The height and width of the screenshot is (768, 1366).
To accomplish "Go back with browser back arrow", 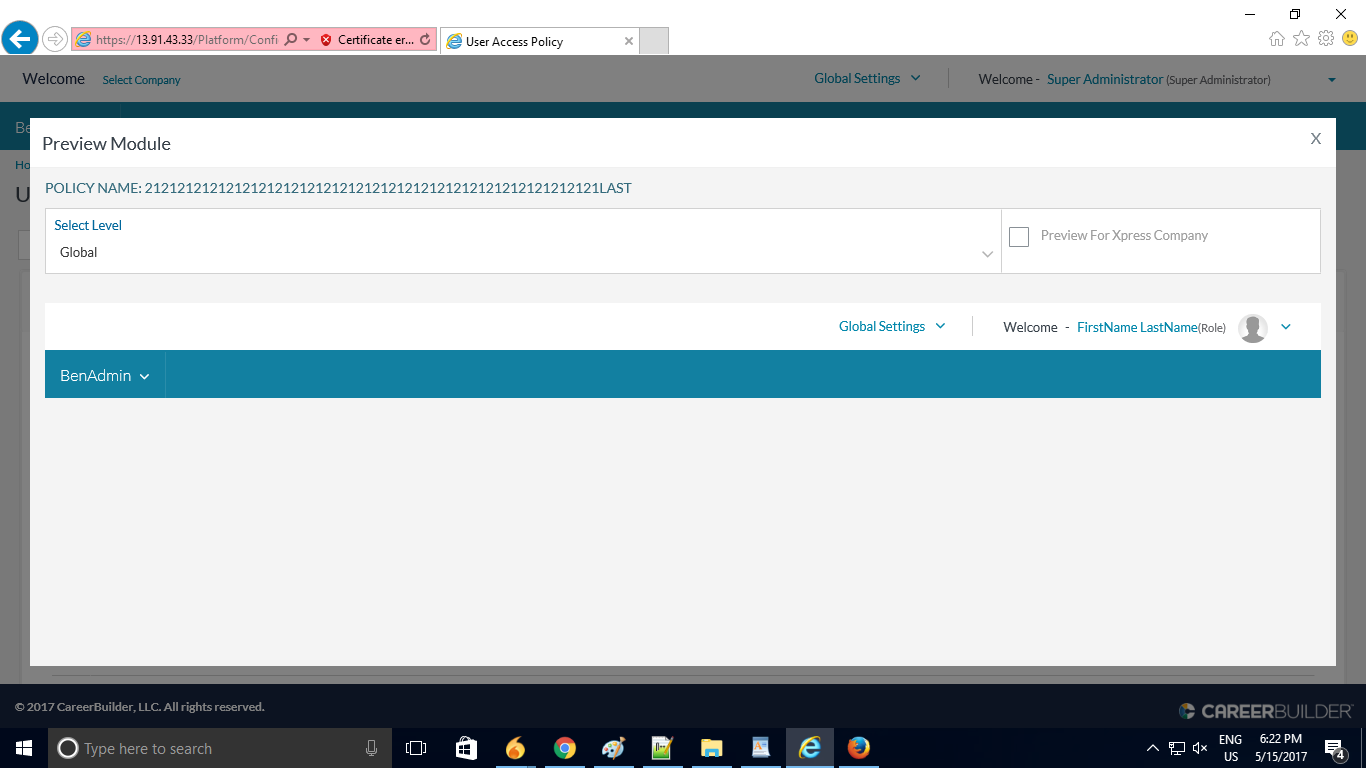I will click(x=20, y=40).
